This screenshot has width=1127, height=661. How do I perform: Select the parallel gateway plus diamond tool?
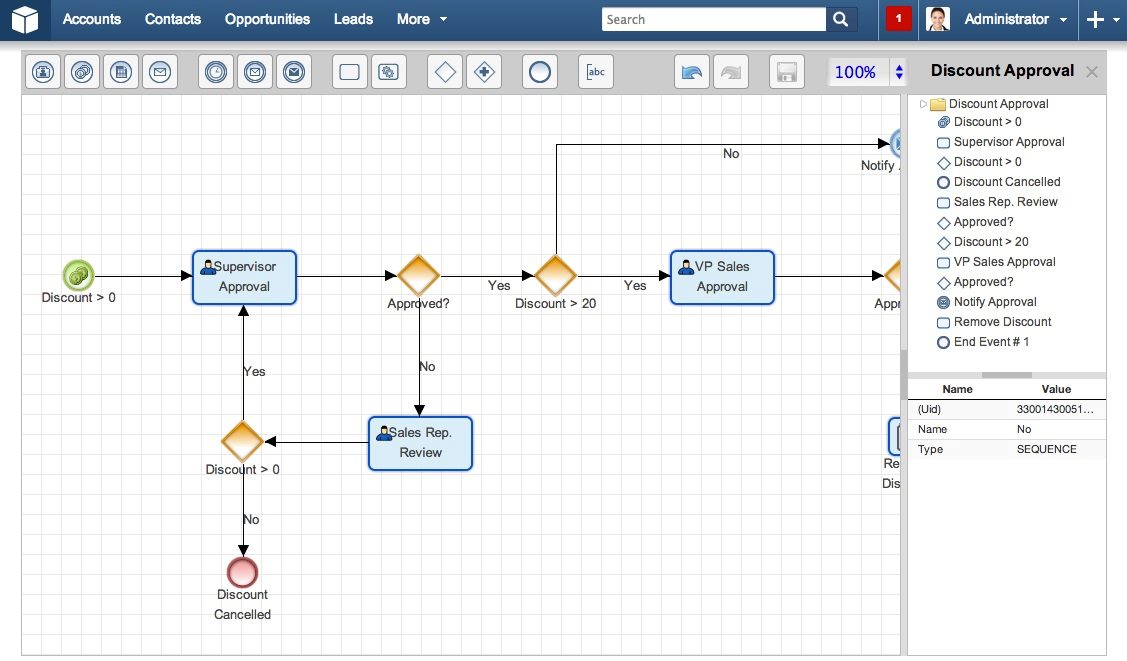click(484, 72)
